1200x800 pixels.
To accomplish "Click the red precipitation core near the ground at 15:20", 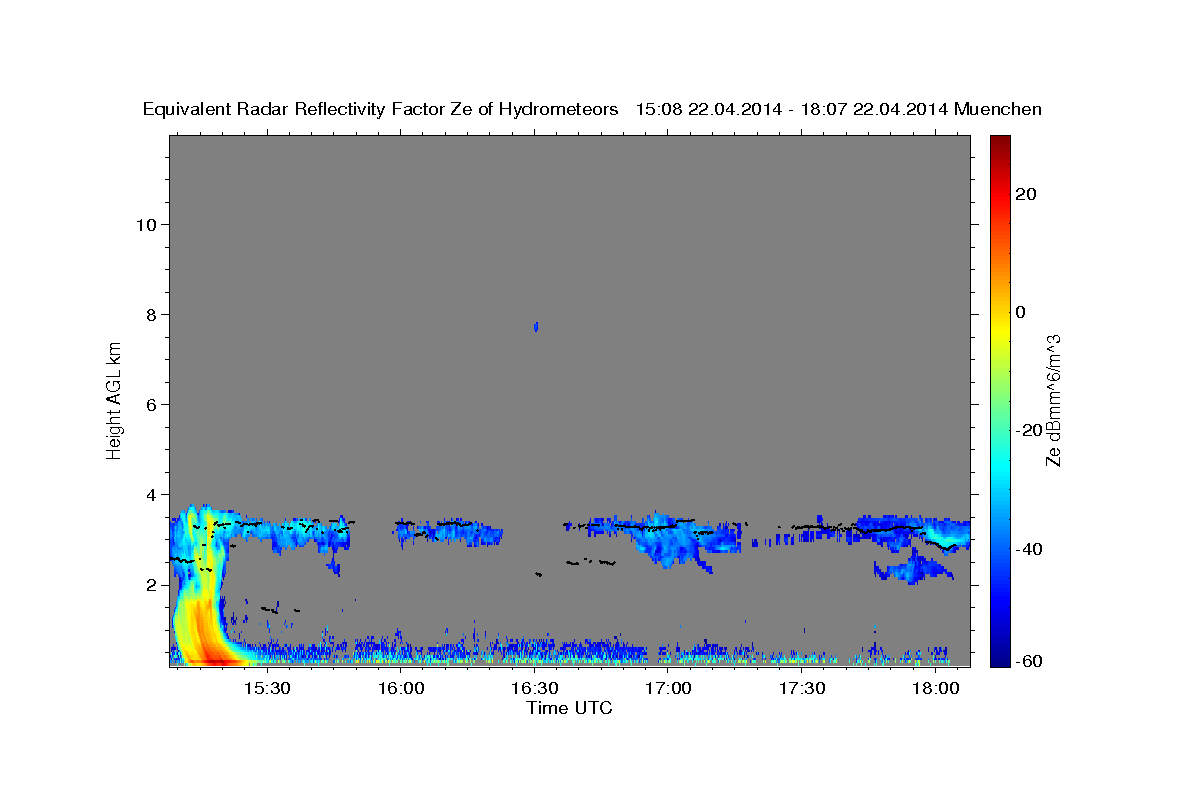I will tap(215, 660).
